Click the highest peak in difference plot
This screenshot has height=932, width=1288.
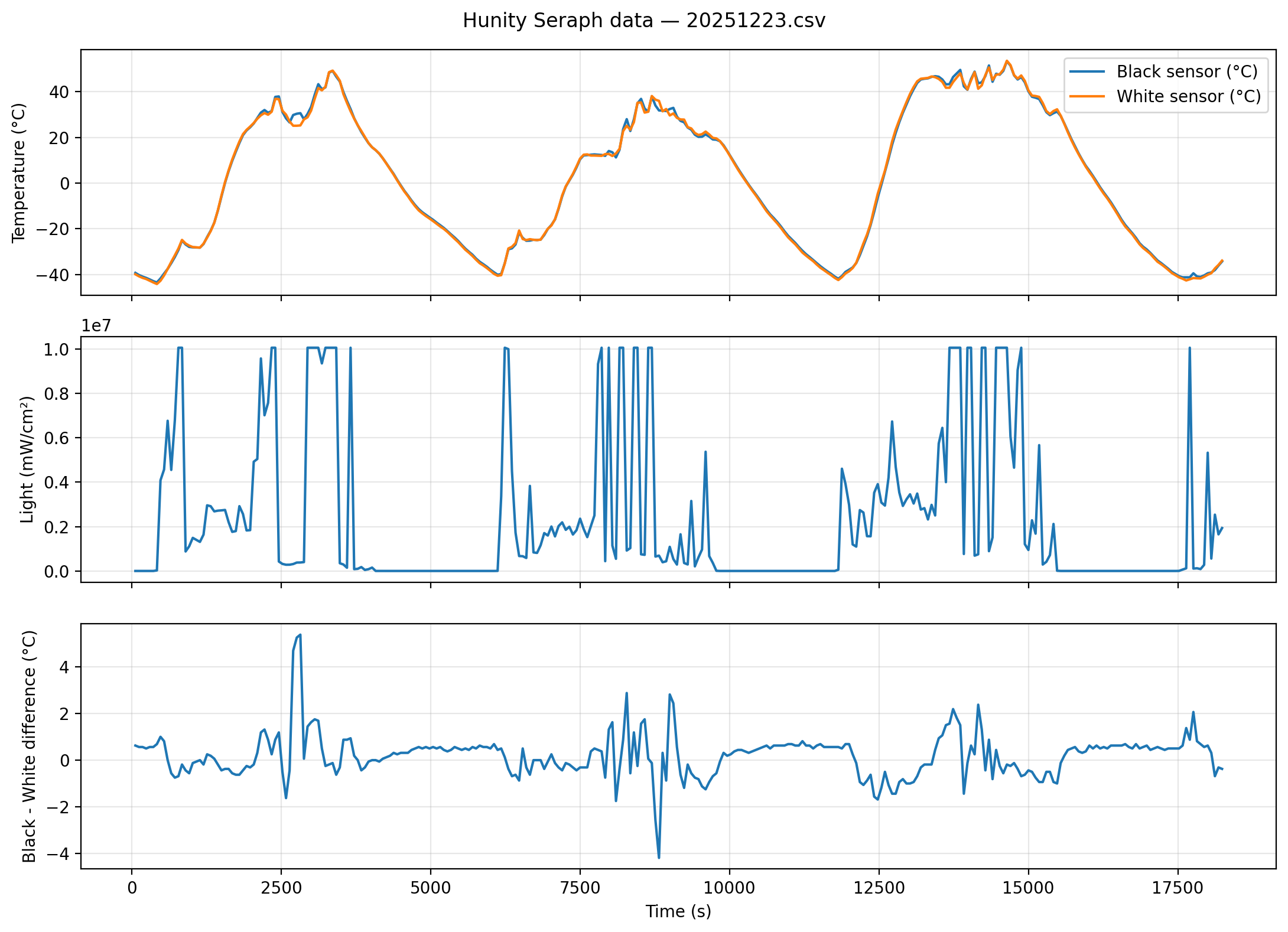[x=300, y=635]
